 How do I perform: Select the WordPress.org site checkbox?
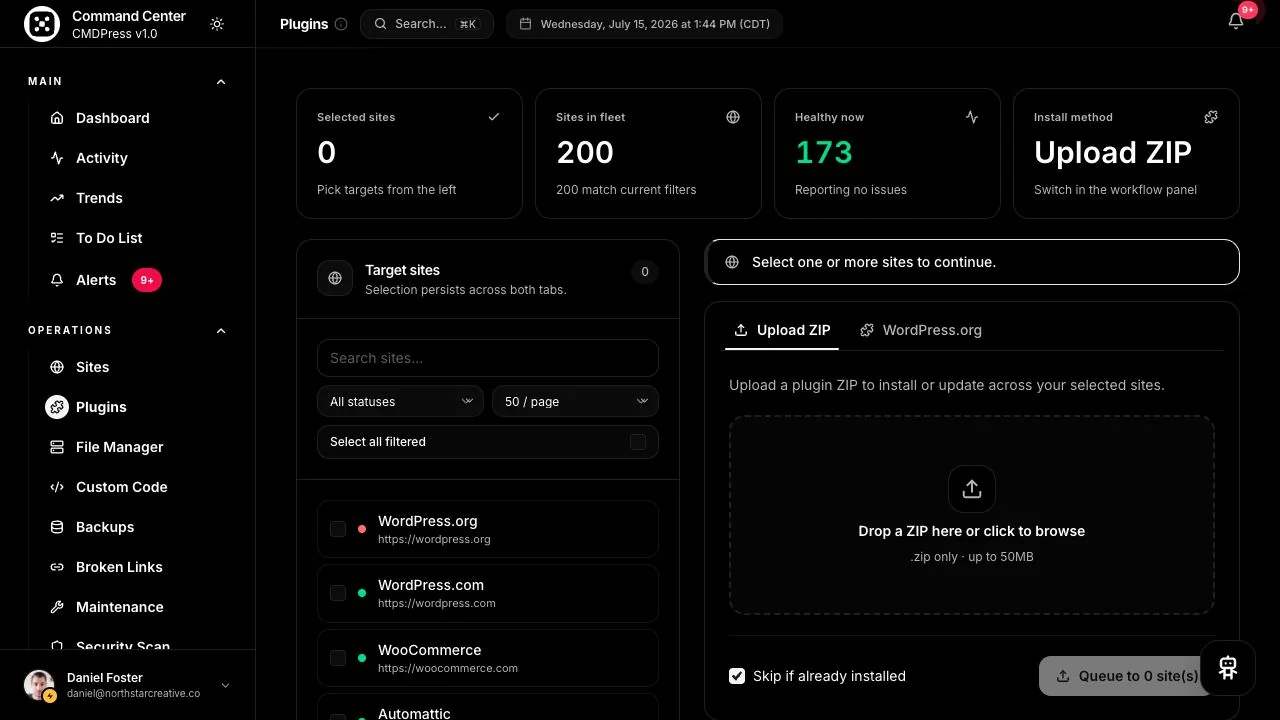point(338,529)
